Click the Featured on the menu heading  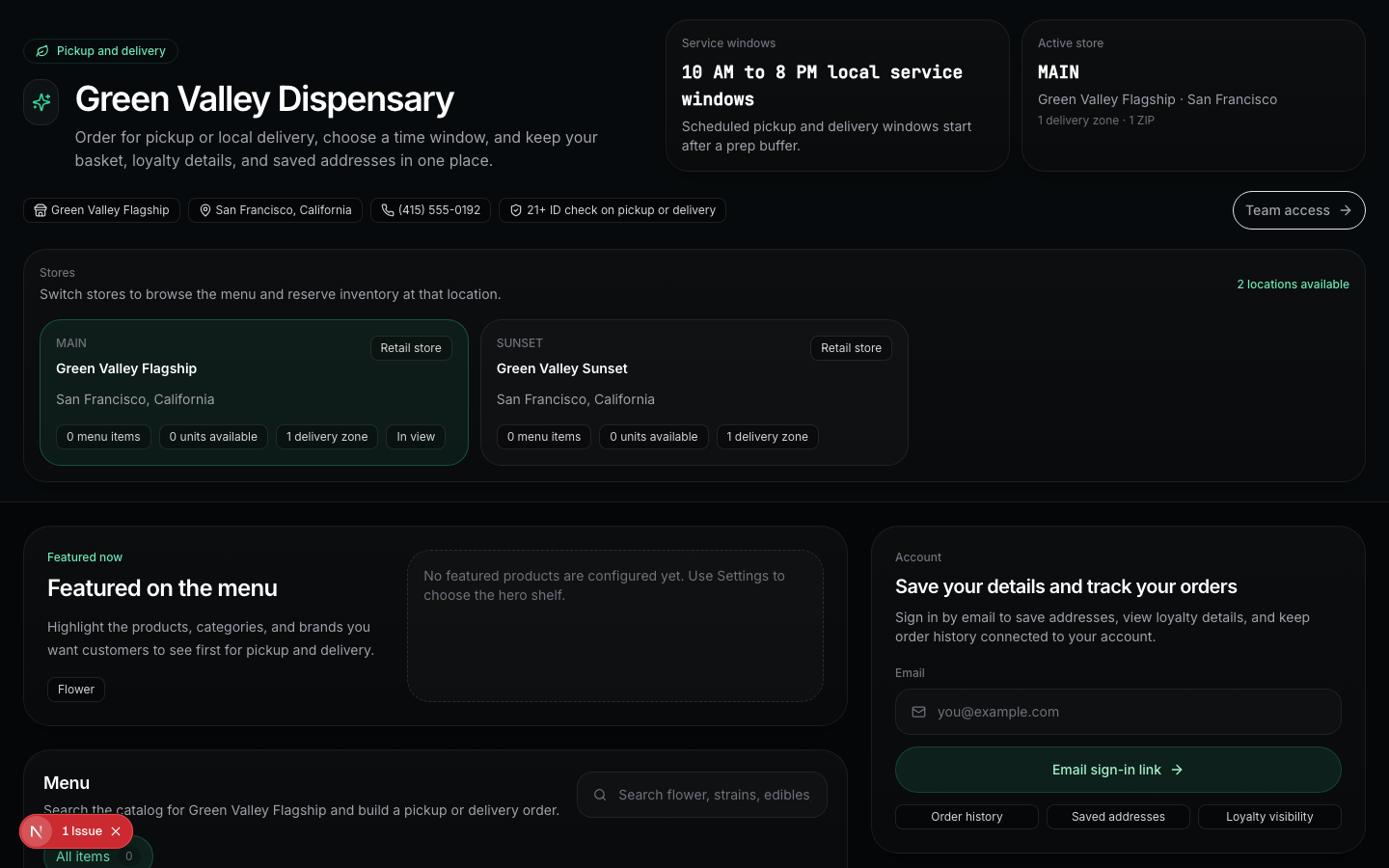[x=162, y=588]
